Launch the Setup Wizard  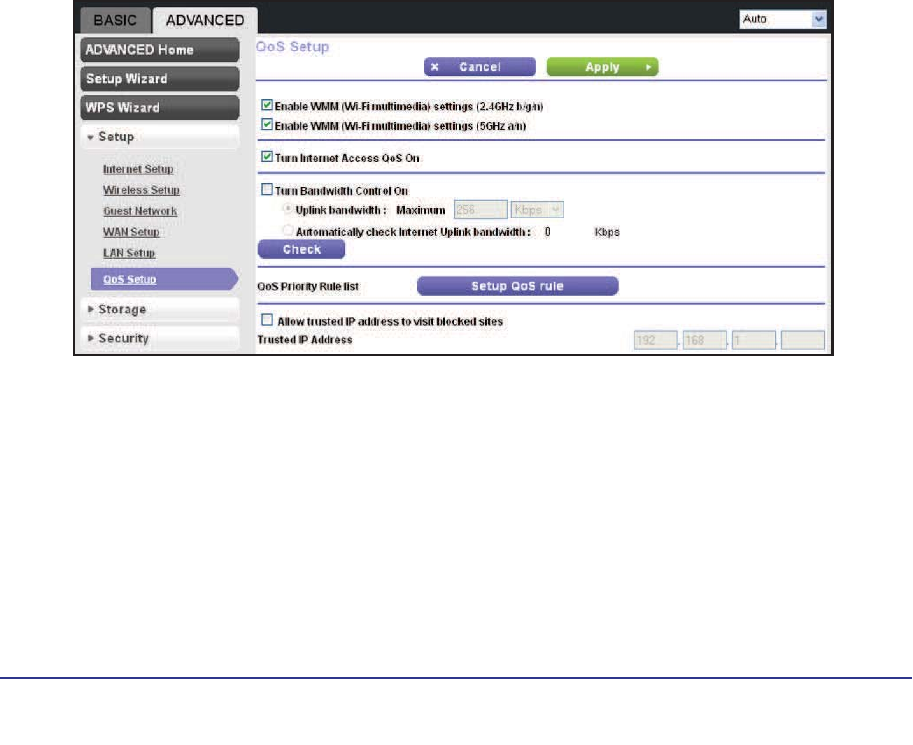(x=160, y=79)
